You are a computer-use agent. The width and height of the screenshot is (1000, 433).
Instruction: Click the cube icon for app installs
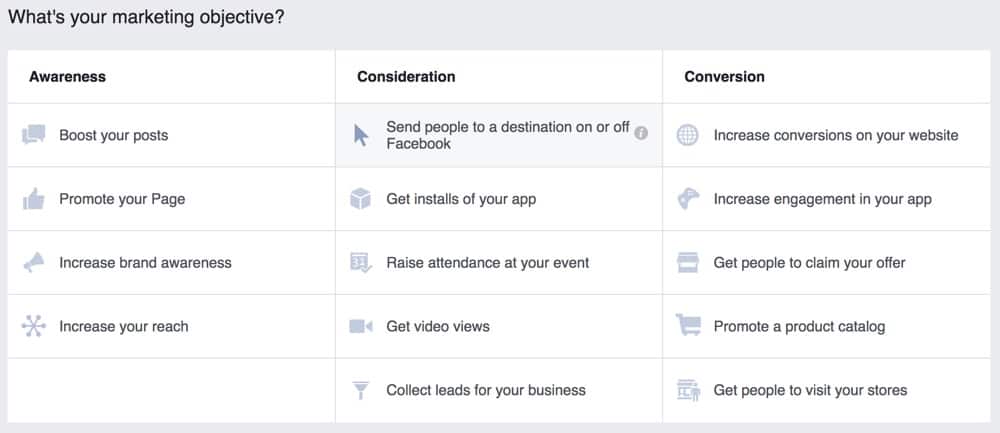click(x=361, y=199)
